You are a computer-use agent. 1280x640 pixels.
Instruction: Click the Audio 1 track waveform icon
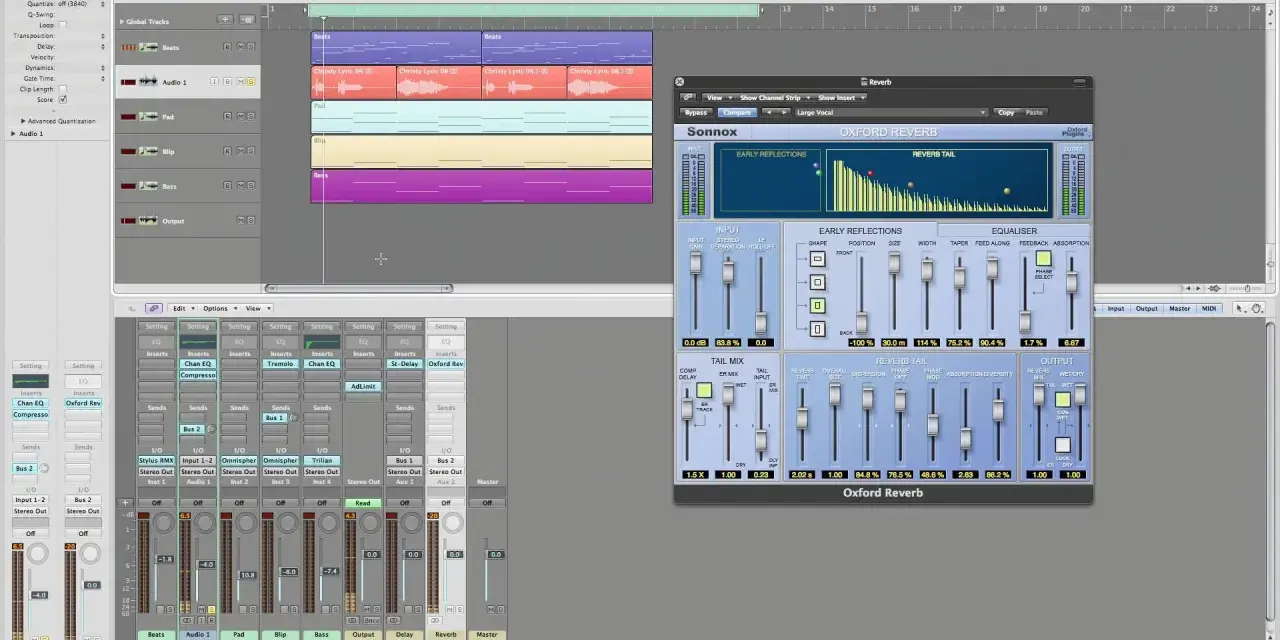point(148,82)
